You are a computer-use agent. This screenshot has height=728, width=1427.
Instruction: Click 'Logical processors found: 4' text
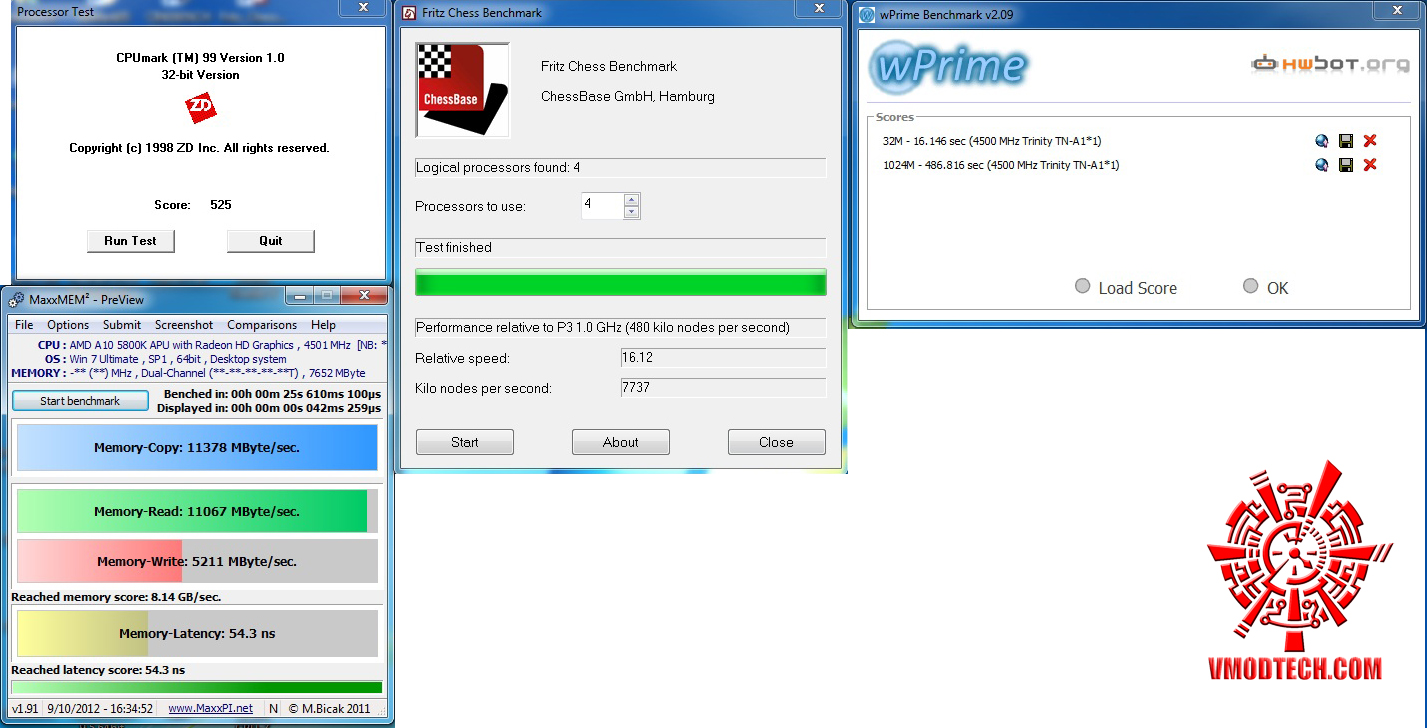(x=498, y=168)
